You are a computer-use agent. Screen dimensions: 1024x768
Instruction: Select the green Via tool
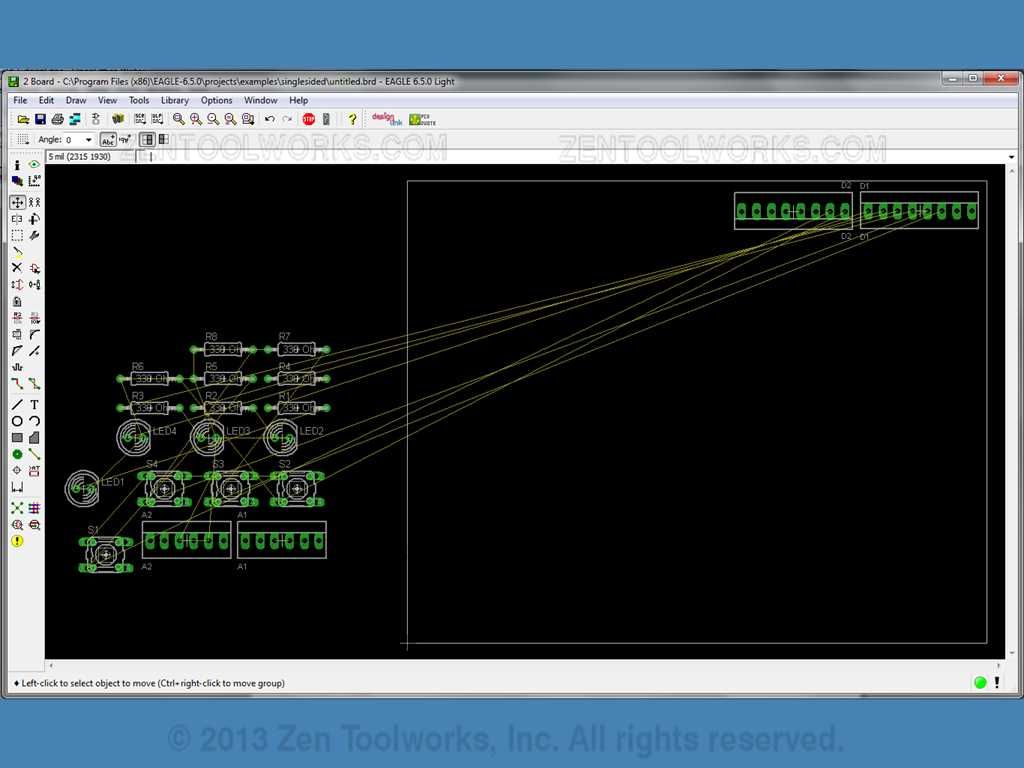point(17,454)
